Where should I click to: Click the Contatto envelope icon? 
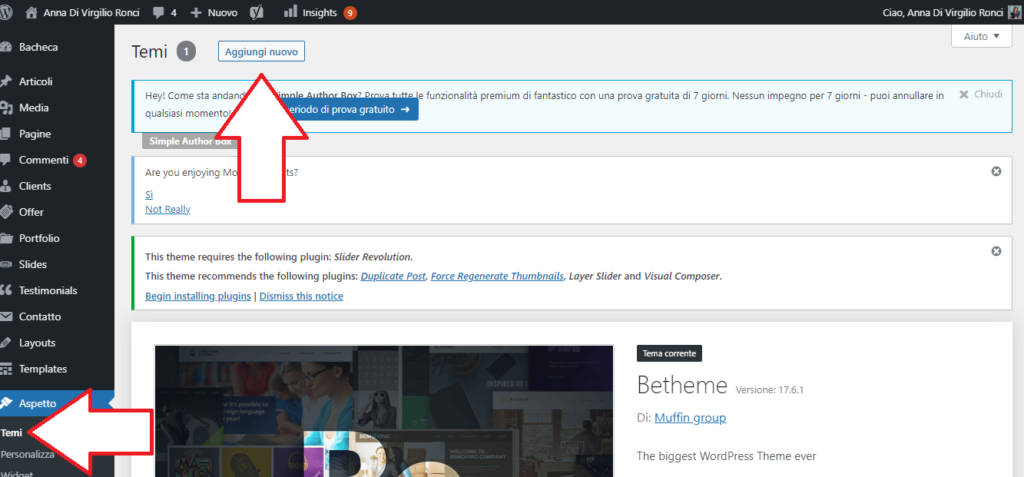(x=6, y=317)
